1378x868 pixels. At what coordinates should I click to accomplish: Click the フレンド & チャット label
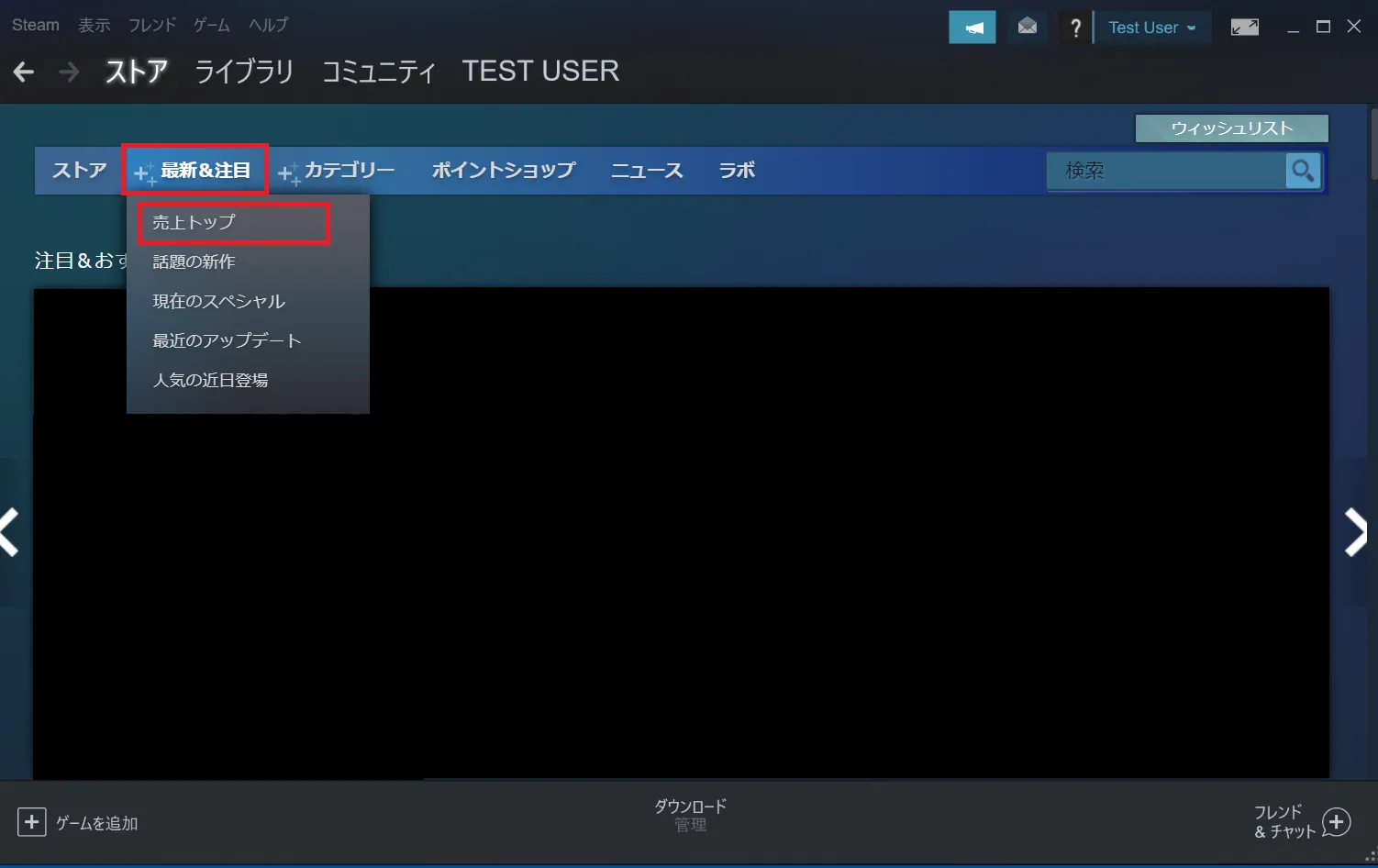[1284, 822]
